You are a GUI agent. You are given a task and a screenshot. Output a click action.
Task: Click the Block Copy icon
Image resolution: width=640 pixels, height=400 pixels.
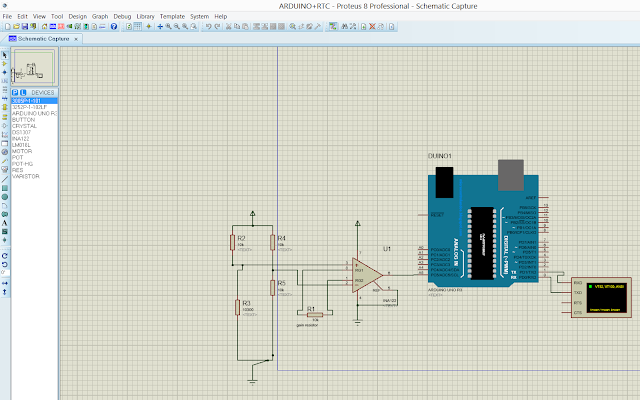256,27
